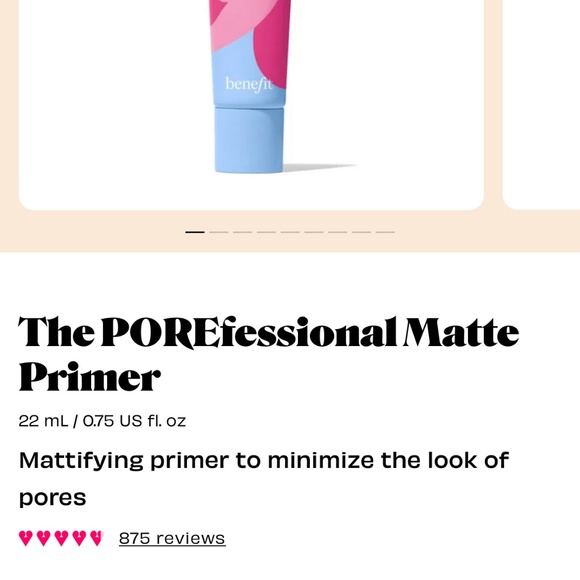Viewport: 580px width, 580px height.
Task: Select the fourth carousel slide indicator
Action: coord(266,232)
